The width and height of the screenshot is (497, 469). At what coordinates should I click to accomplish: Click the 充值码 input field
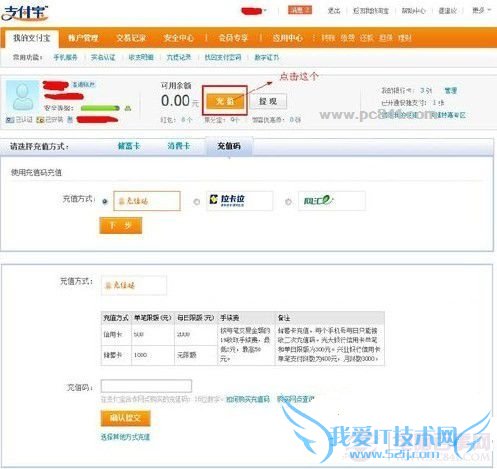[146, 386]
